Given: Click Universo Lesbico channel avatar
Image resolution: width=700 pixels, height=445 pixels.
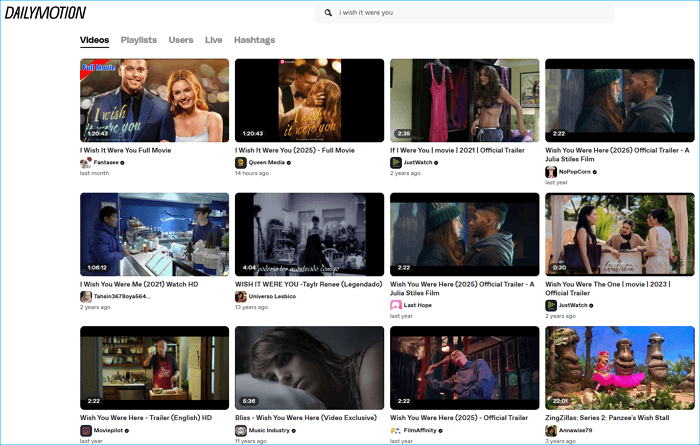Looking at the screenshot, I should (x=241, y=297).
